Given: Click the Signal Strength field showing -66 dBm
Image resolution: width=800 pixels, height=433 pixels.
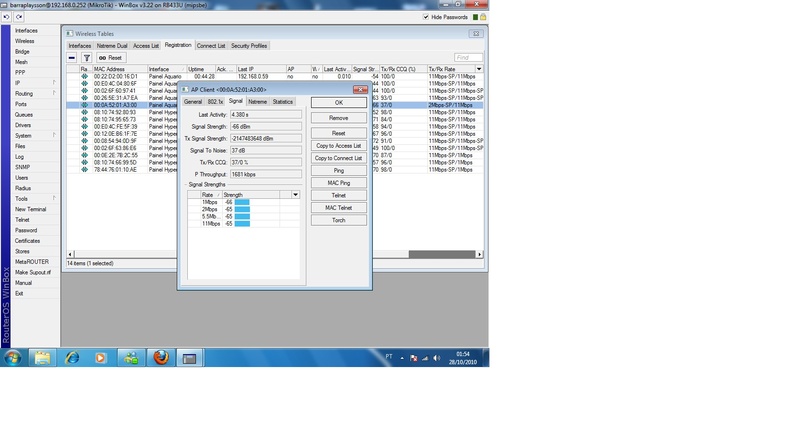Looking at the screenshot, I should (x=266, y=126).
